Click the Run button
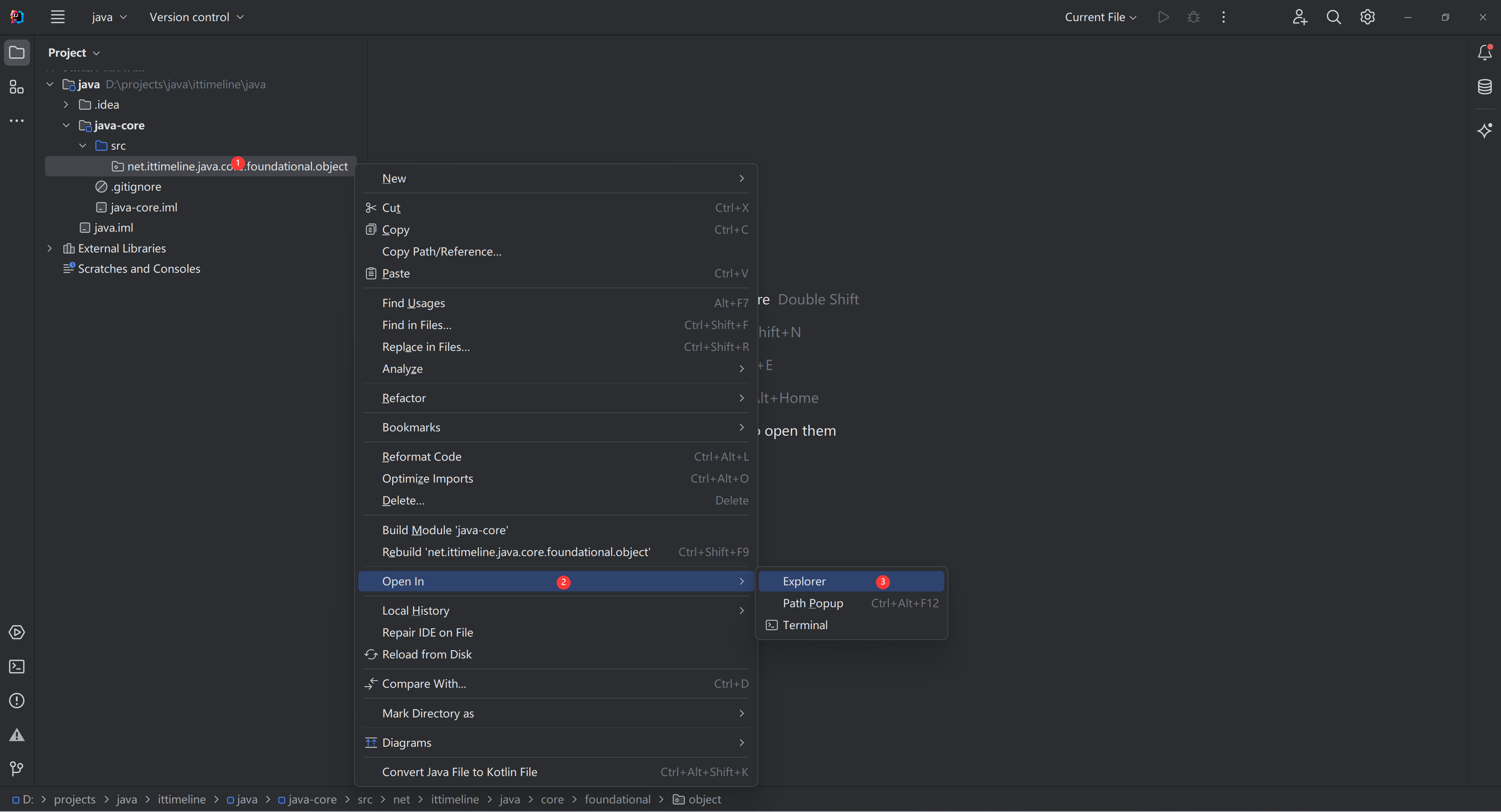1501x812 pixels. pyautogui.click(x=1163, y=17)
